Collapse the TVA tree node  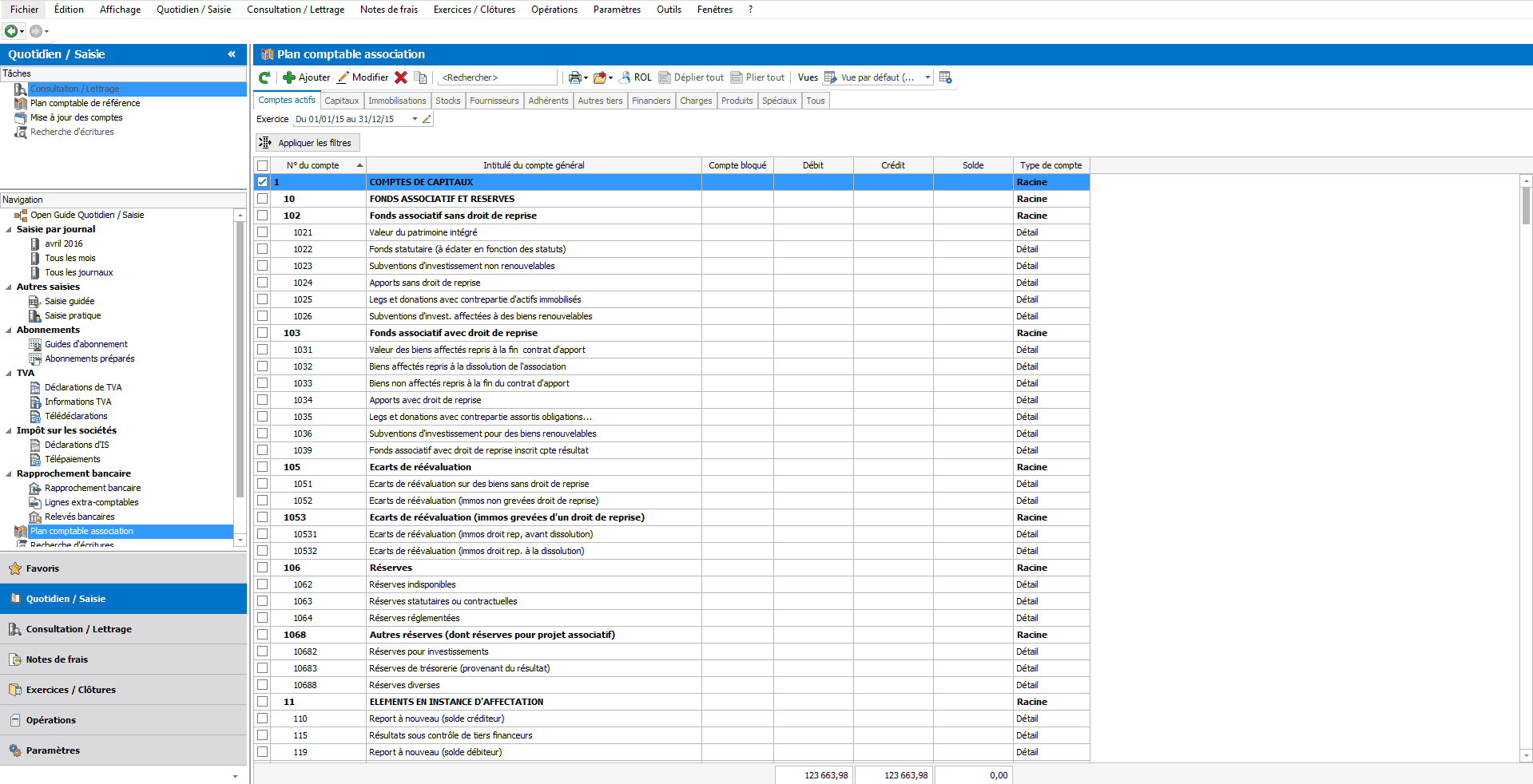click(x=9, y=373)
